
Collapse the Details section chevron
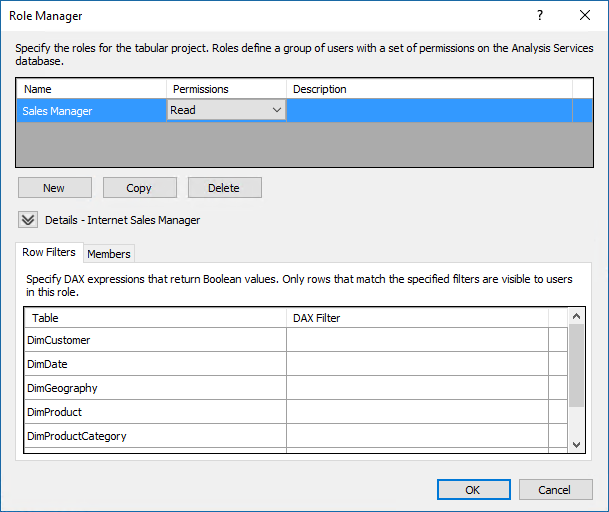(28, 220)
